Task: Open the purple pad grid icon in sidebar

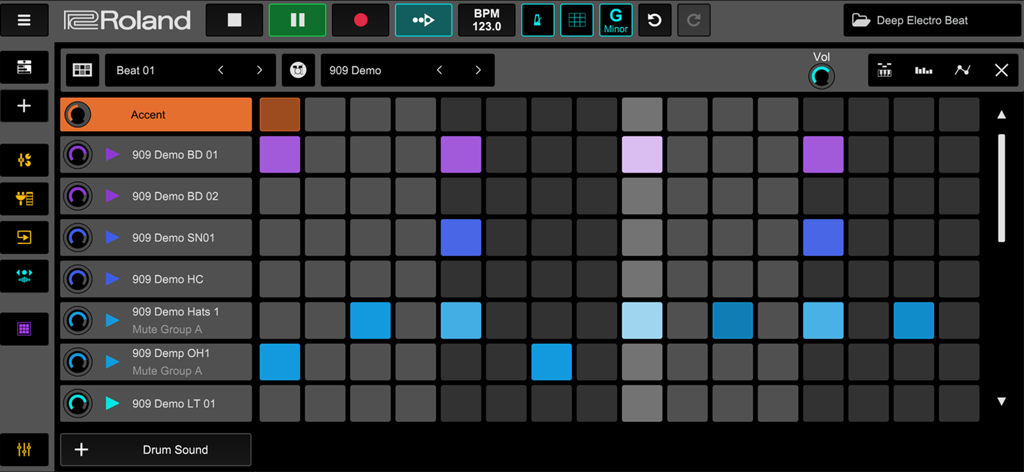Action: [24, 329]
